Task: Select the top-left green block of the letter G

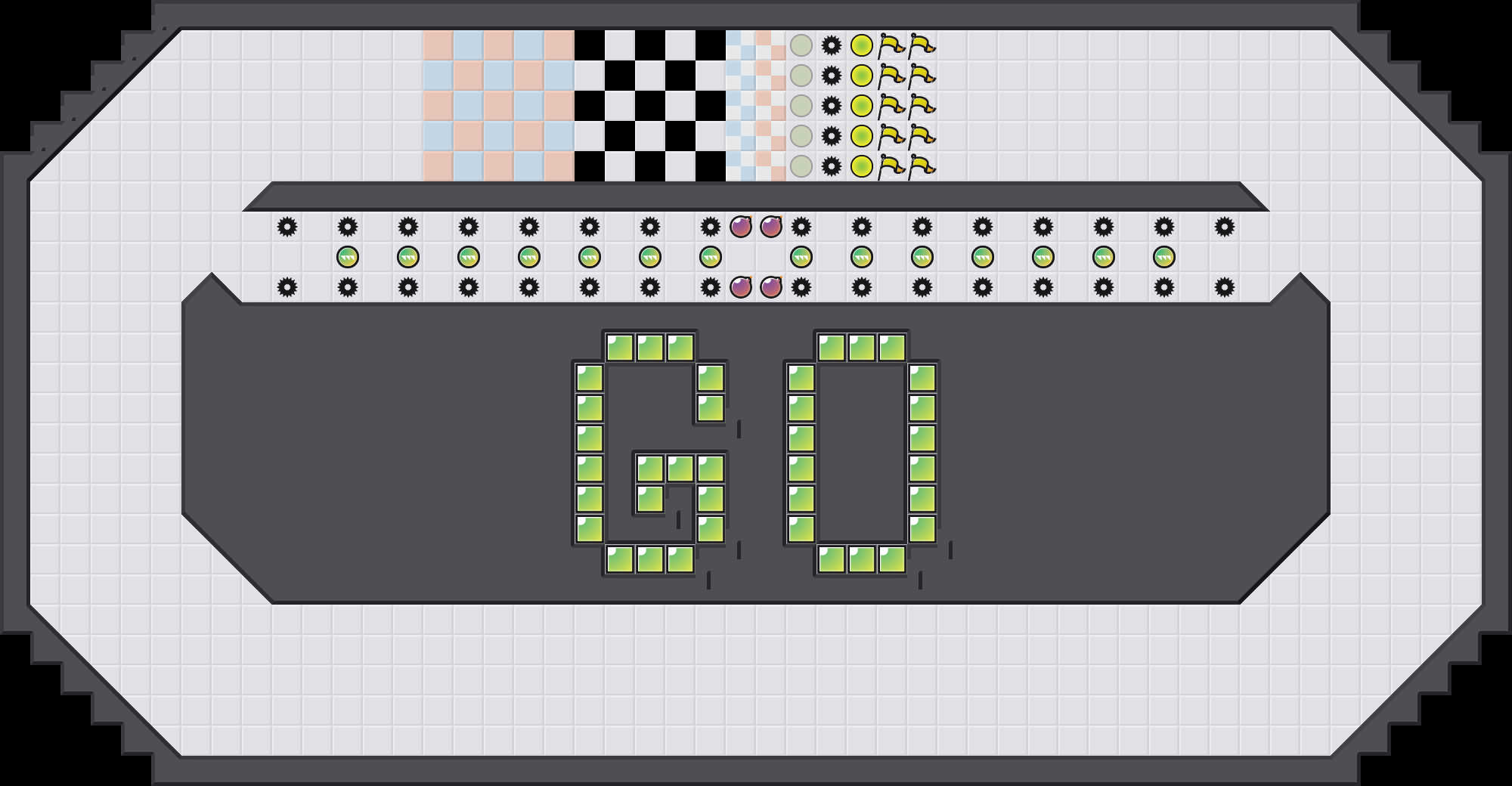Action: pyautogui.click(x=620, y=348)
